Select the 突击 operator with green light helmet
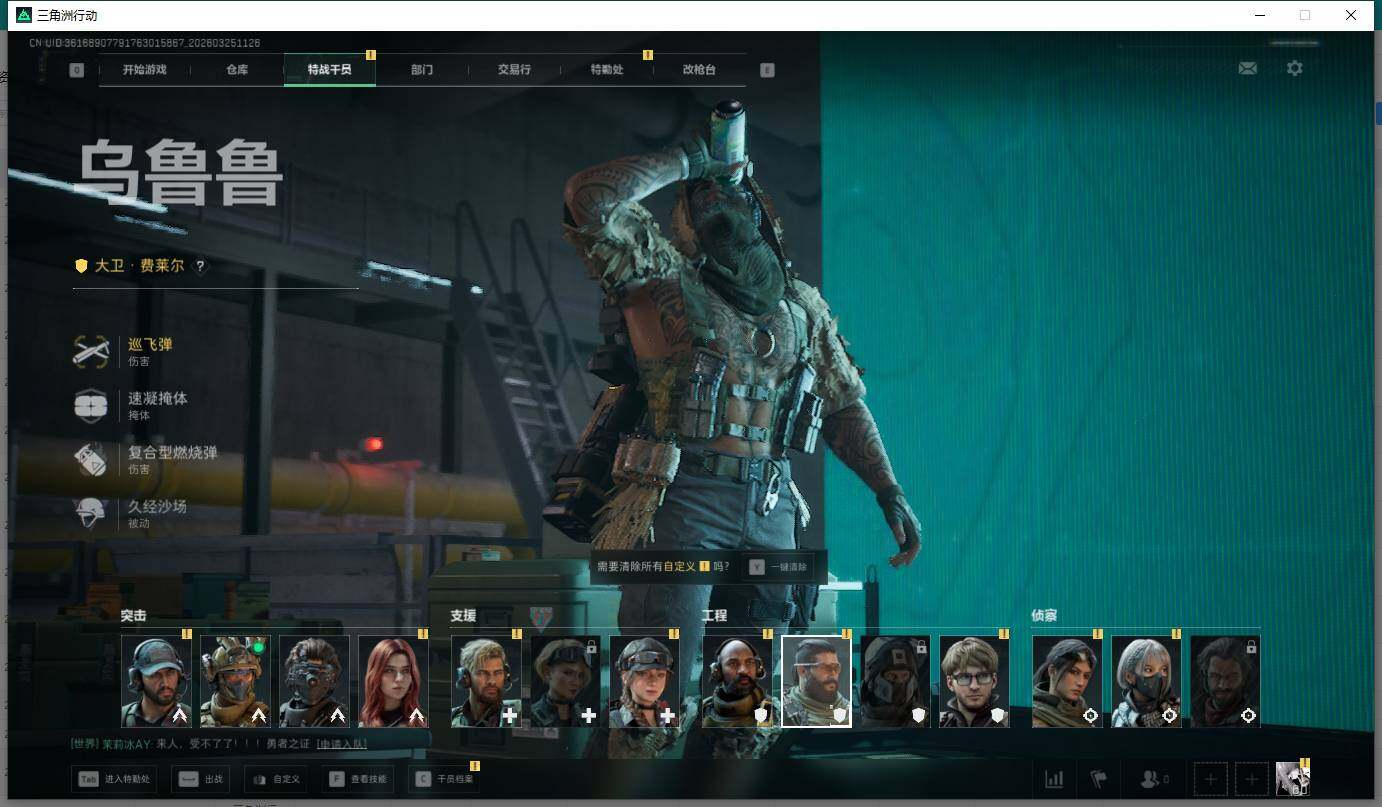Viewport: 1382px width, 807px height. (235, 681)
